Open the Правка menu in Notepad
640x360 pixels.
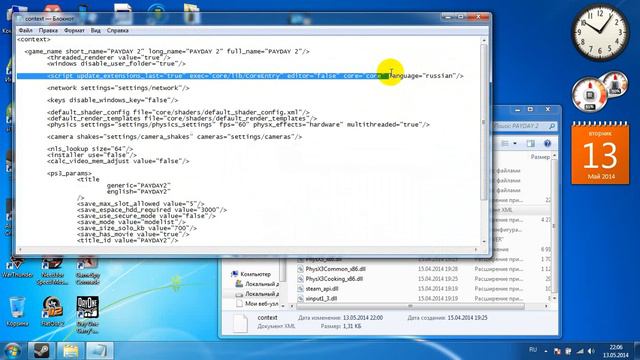coord(48,31)
